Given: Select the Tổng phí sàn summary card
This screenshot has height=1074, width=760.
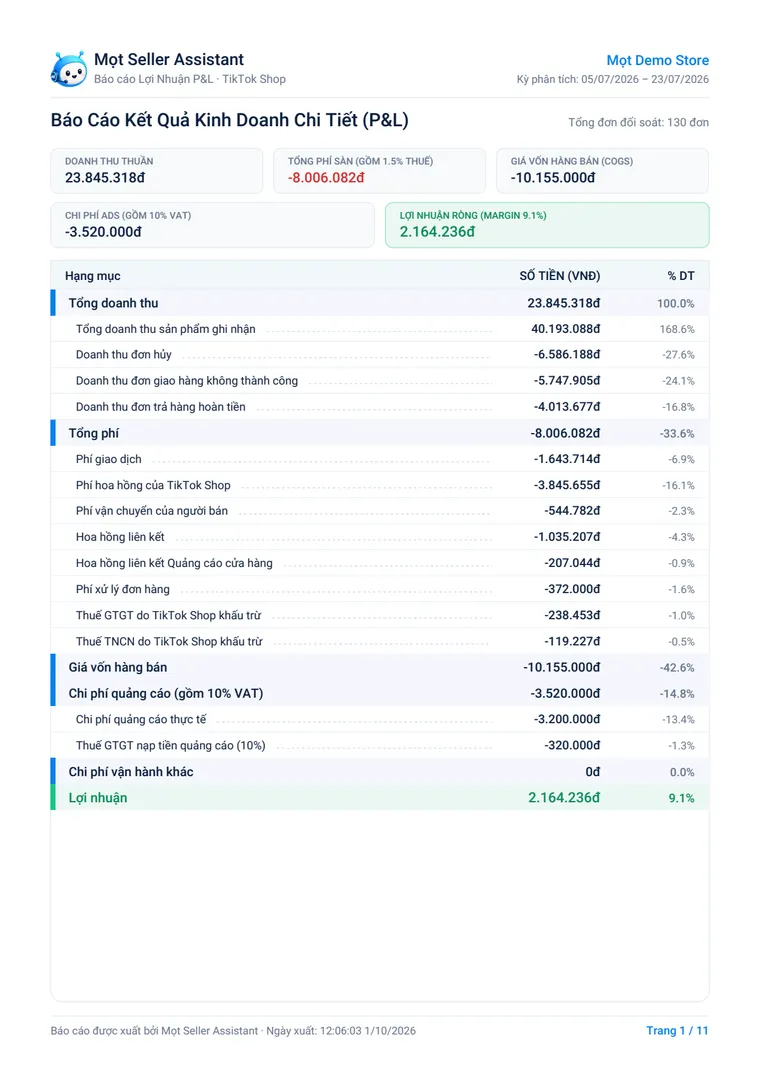Looking at the screenshot, I should [x=379, y=171].
